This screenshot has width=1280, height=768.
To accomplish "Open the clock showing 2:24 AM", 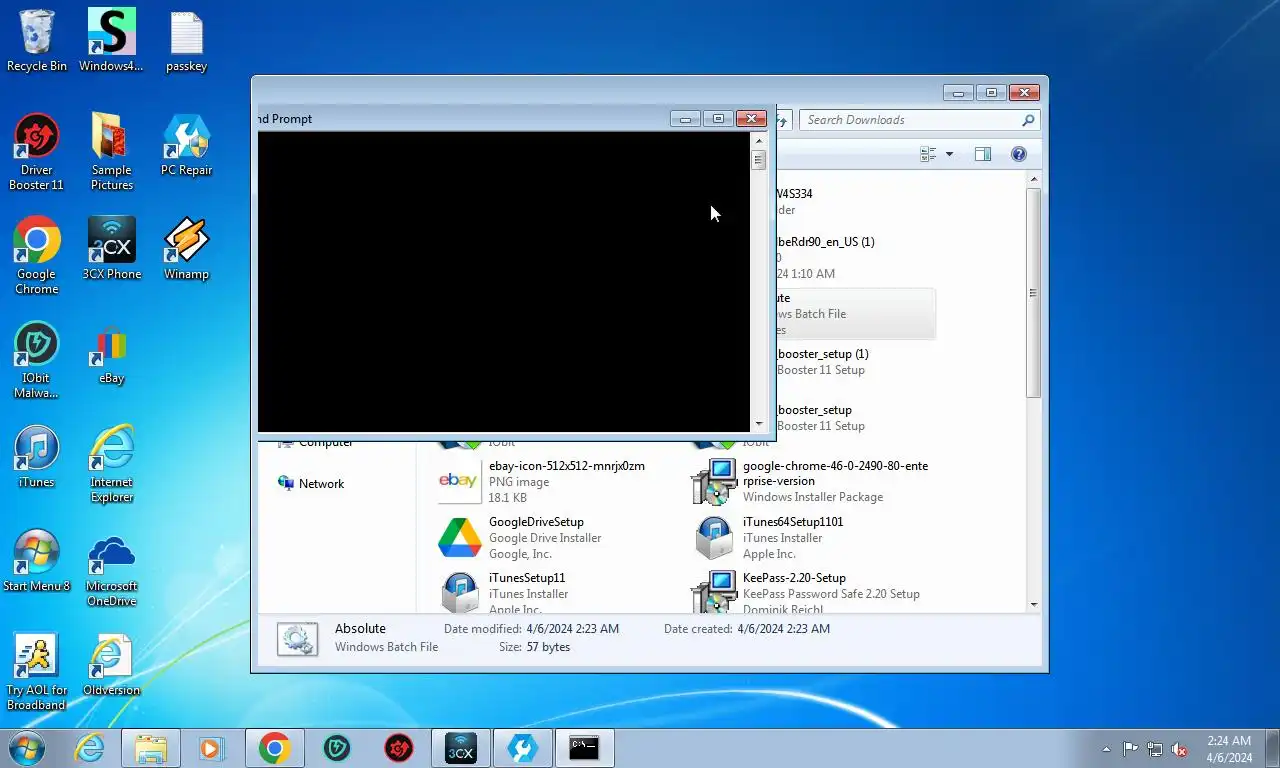I will 1227,749.
